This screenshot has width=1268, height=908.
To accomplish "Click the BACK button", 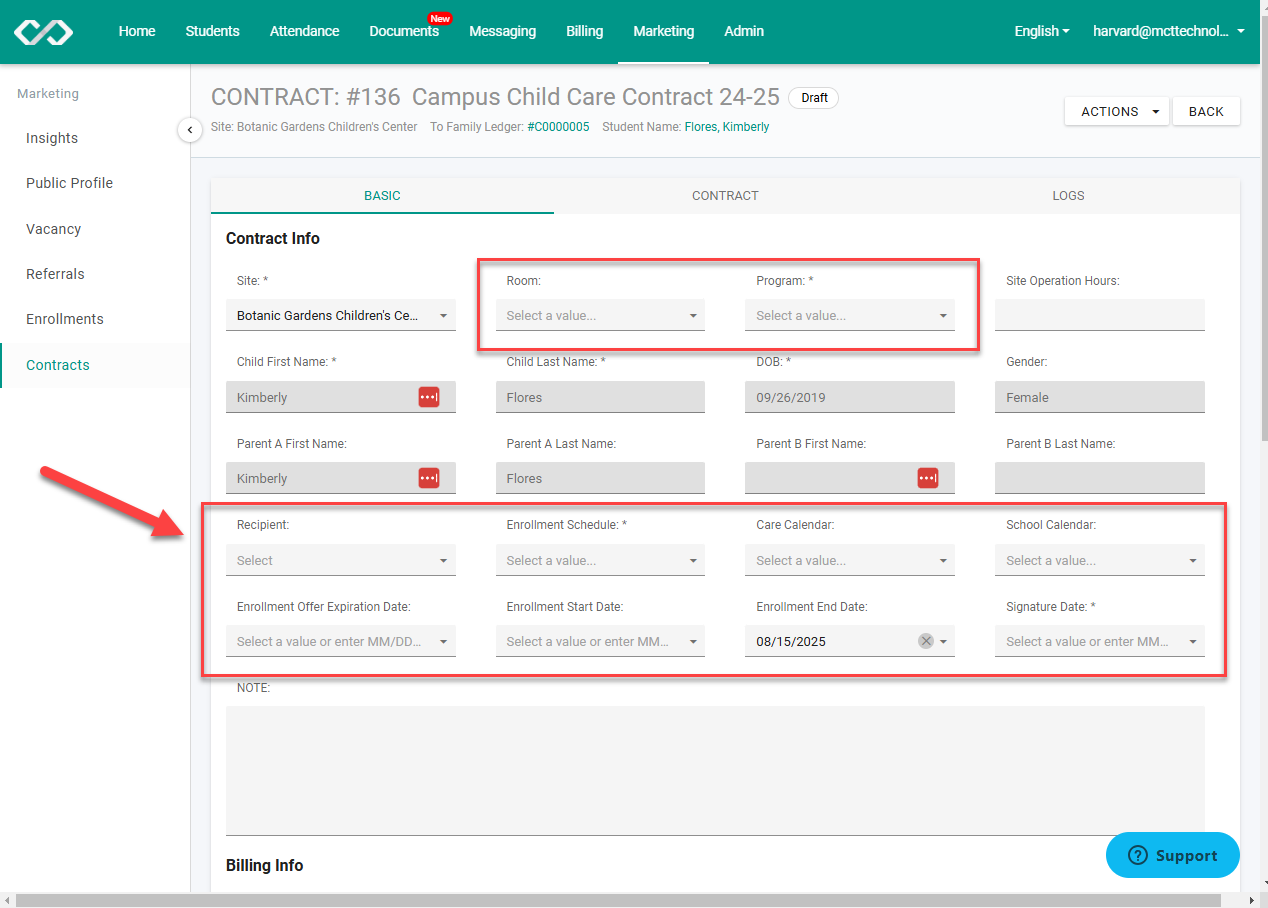I will 1206,111.
